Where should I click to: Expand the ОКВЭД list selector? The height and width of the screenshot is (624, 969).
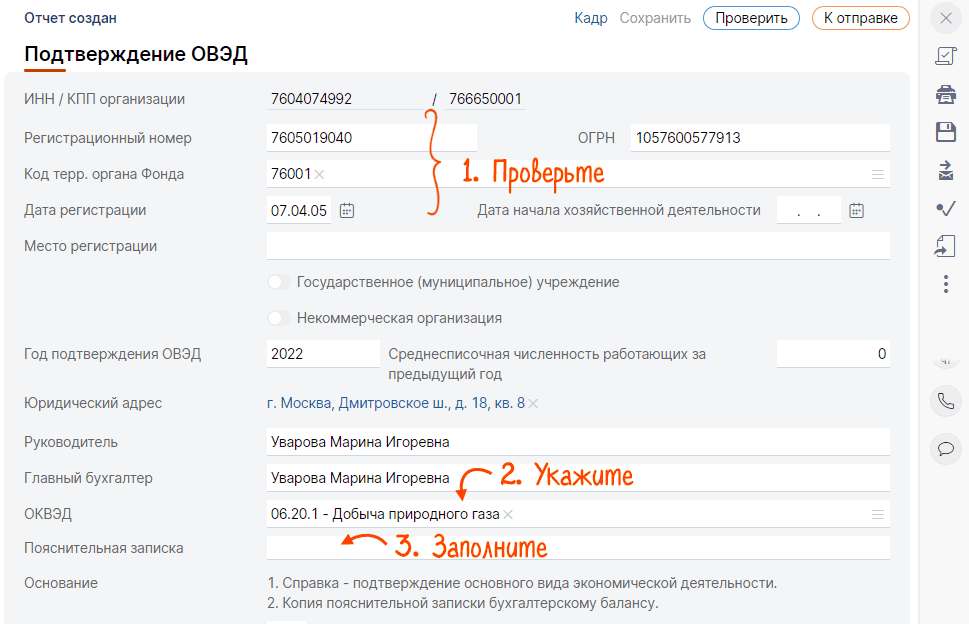coord(877,514)
